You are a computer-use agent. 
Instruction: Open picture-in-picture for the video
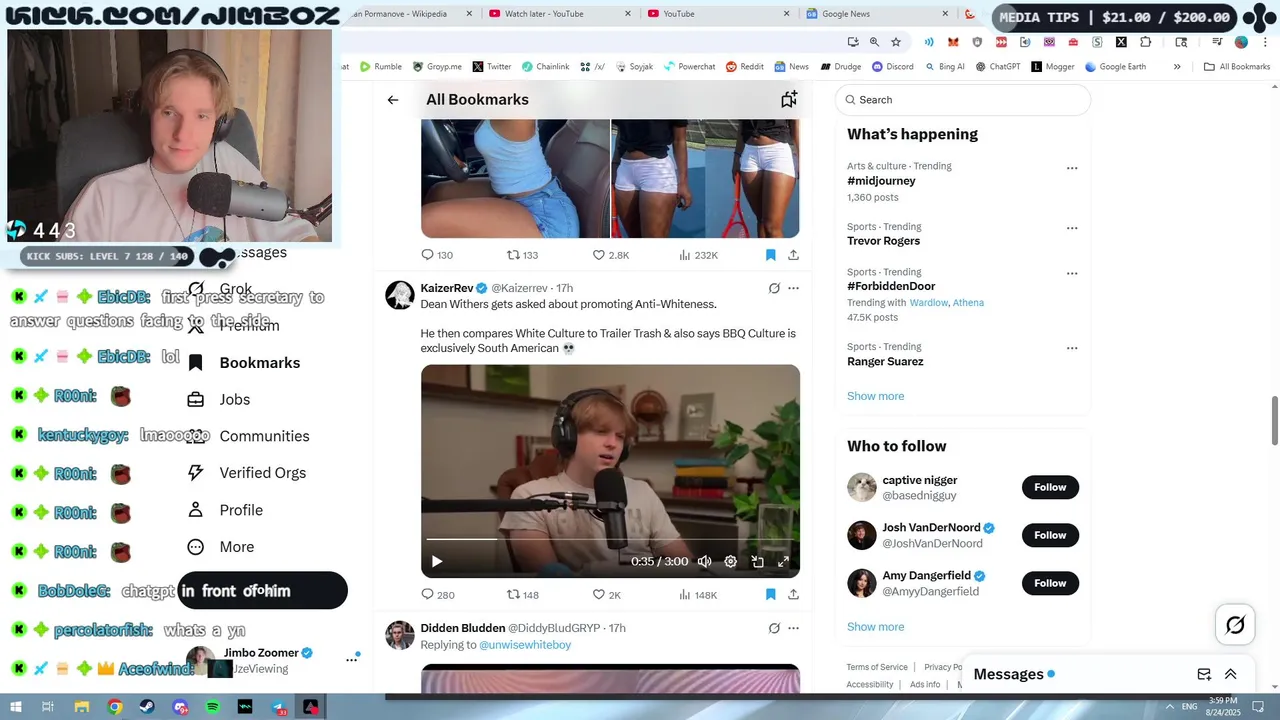pyautogui.click(x=757, y=561)
